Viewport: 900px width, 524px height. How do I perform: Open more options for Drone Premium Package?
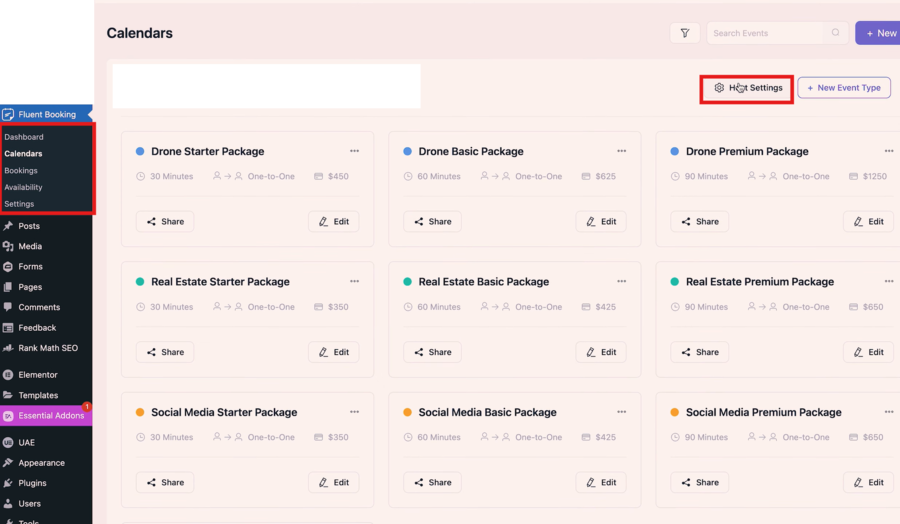(889, 151)
